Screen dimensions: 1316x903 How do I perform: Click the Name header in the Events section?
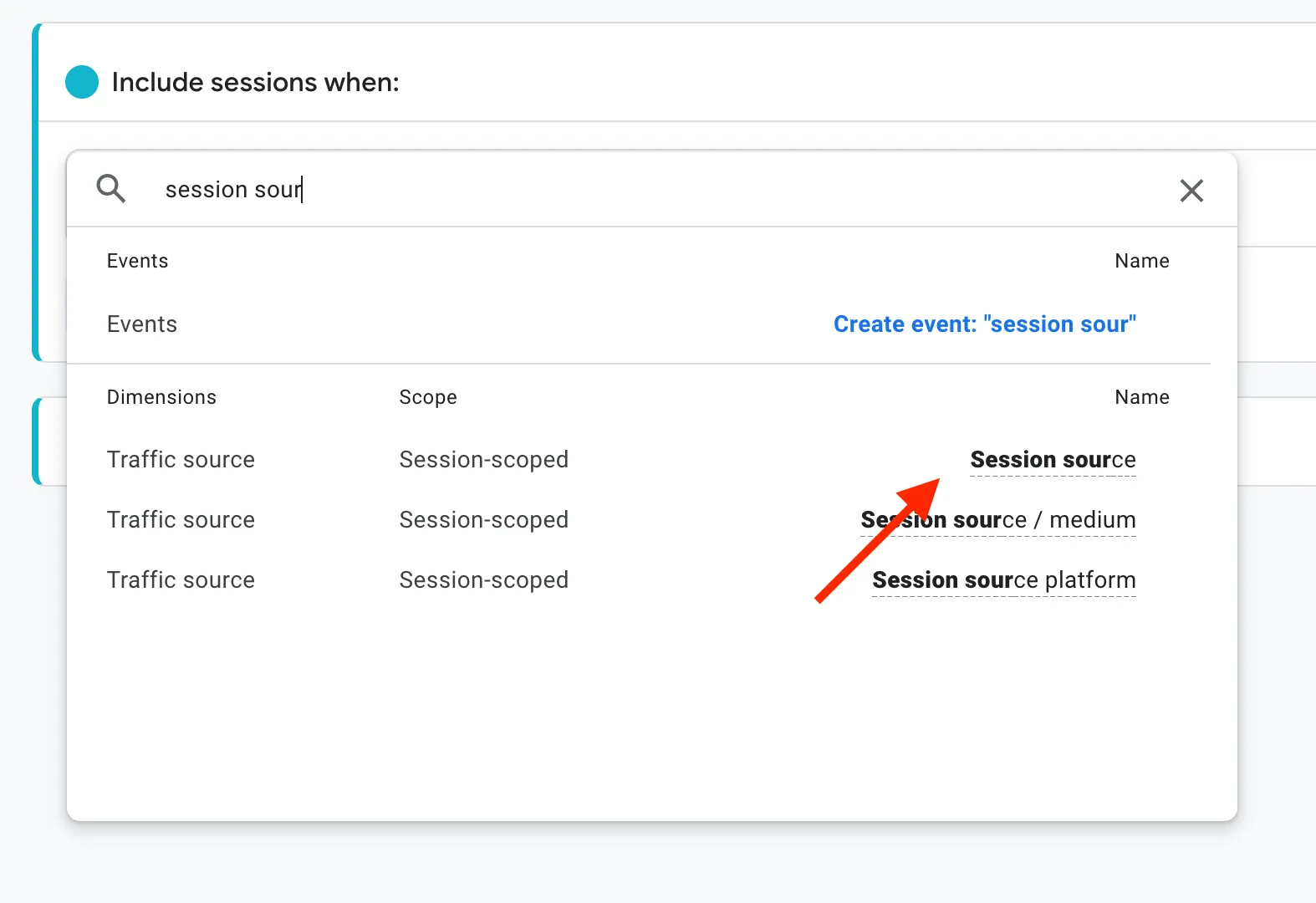[x=1142, y=261]
